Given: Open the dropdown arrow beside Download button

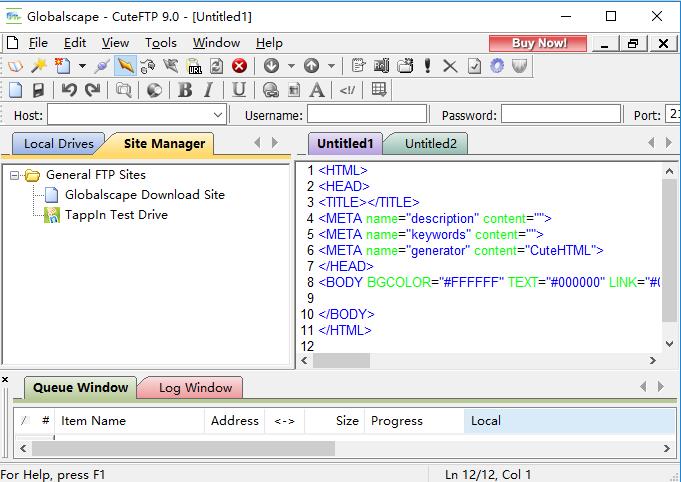Looking at the screenshot, I should [x=291, y=66].
